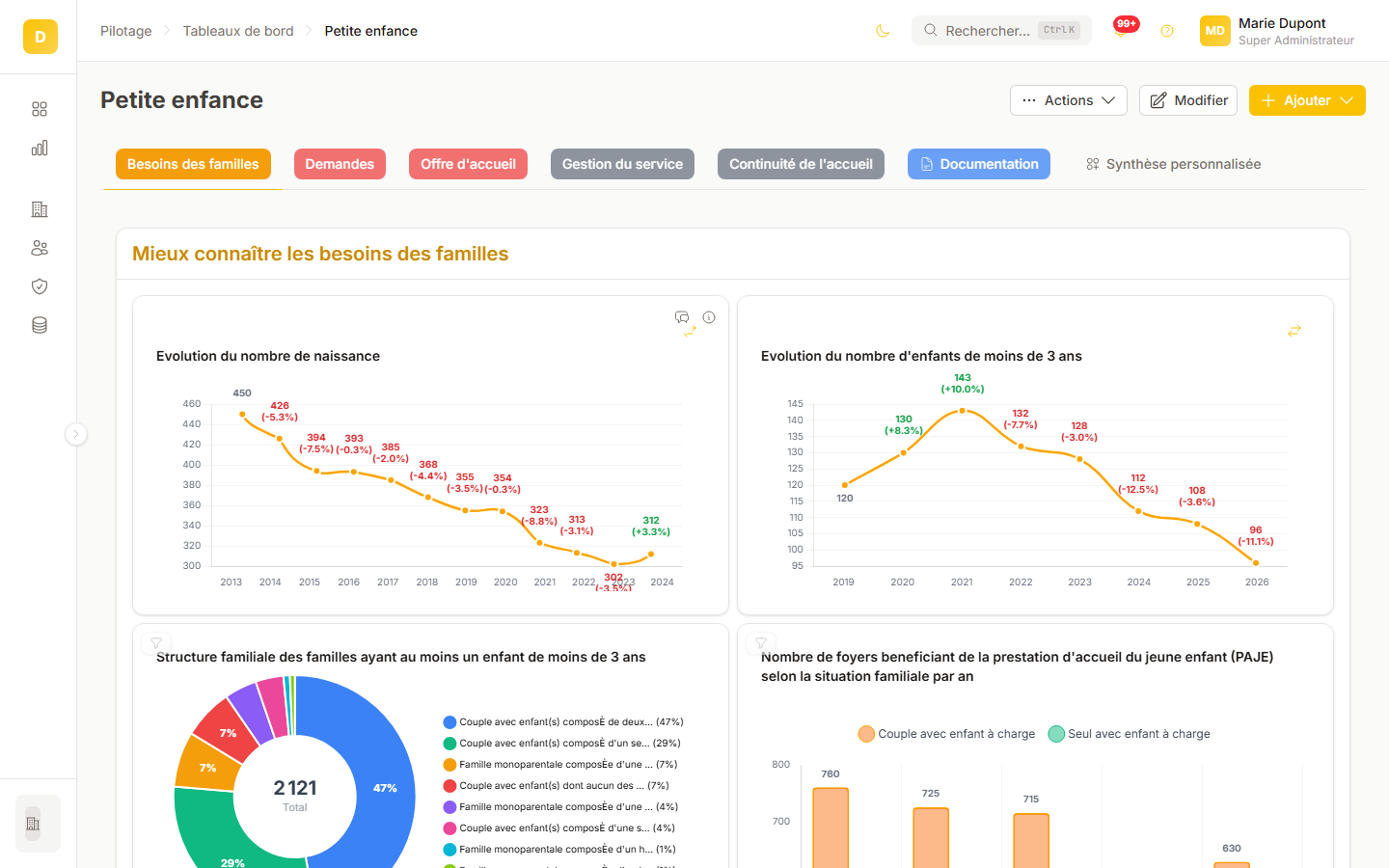This screenshot has width=1389, height=868.
Task: Click the 760 bar in PAJE chart
Action: [831, 827]
